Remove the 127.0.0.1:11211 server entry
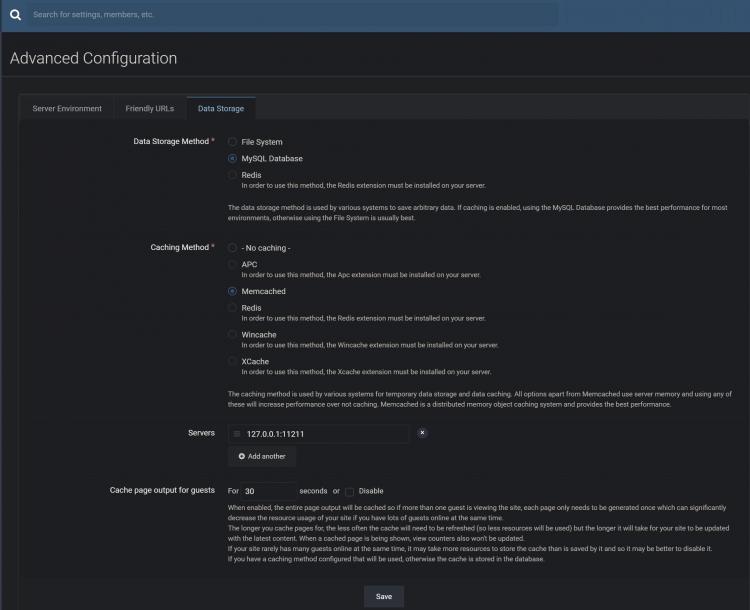The width and height of the screenshot is (750, 610). [x=422, y=433]
